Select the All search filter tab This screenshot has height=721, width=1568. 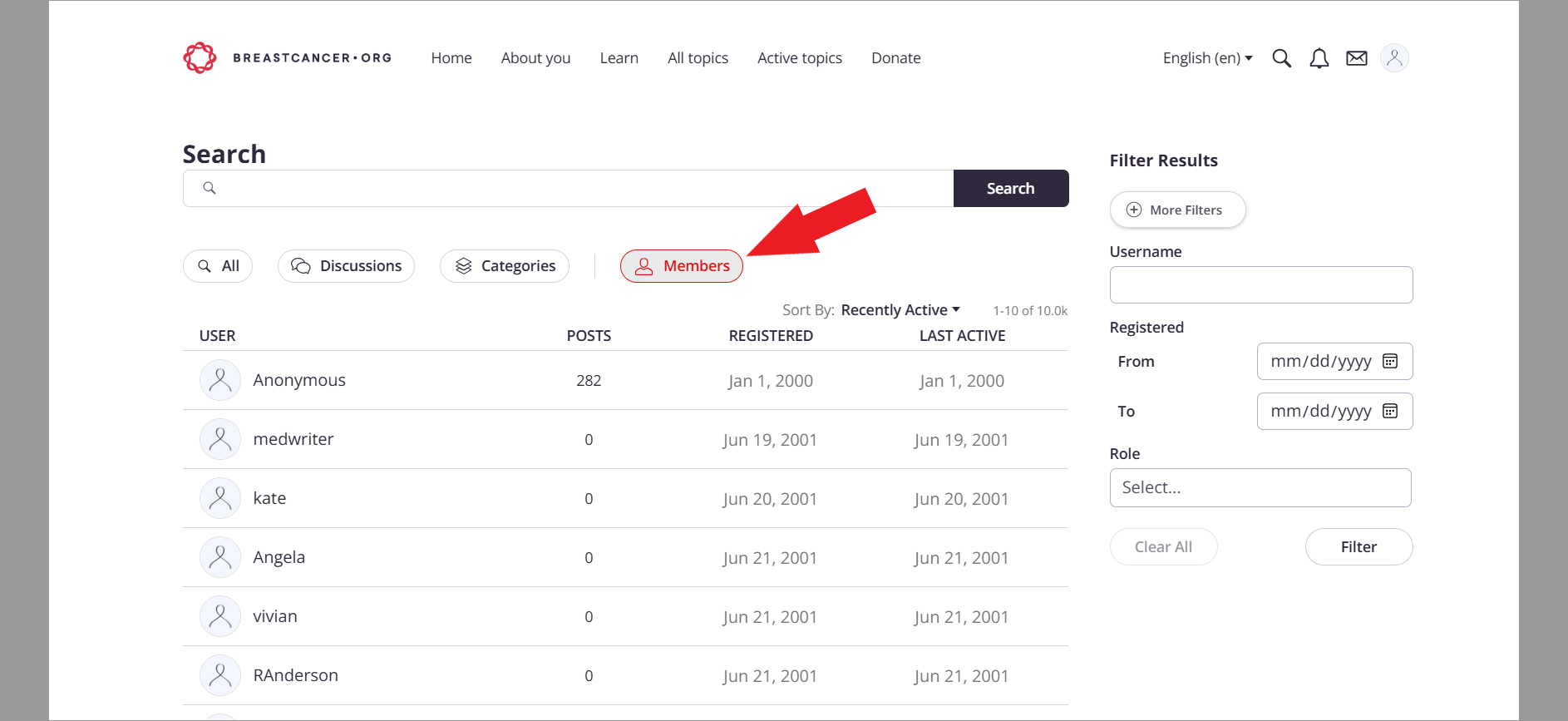(218, 266)
